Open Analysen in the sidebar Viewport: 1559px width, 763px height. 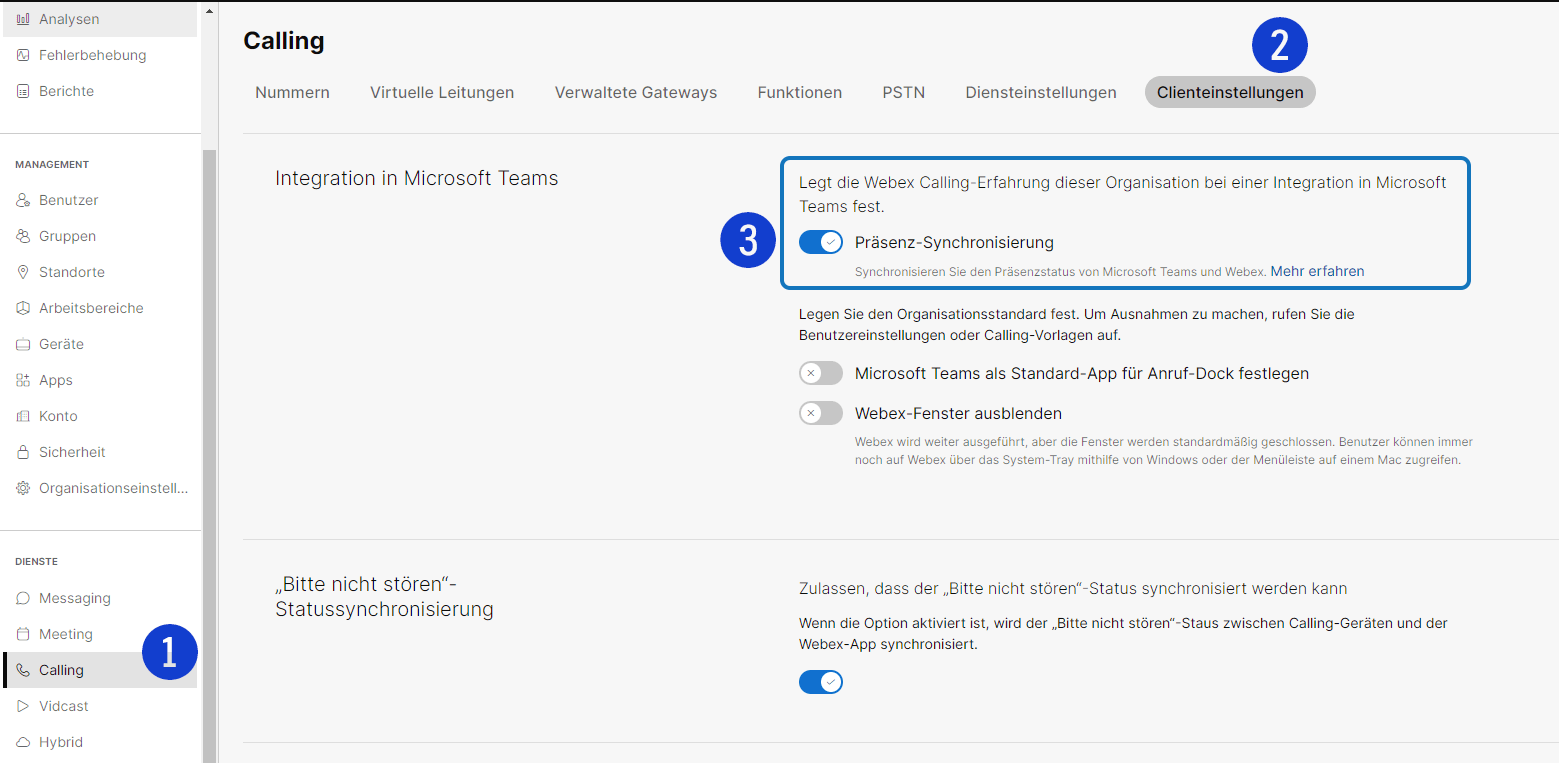tap(100, 19)
